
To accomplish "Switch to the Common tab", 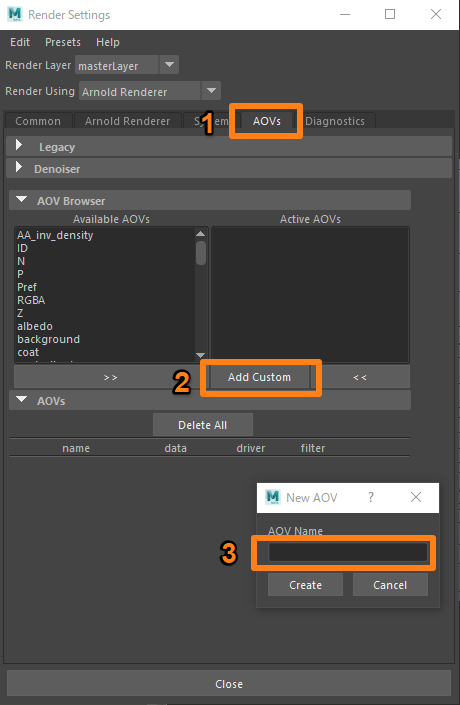I will pyautogui.click(x=38, y=121).
